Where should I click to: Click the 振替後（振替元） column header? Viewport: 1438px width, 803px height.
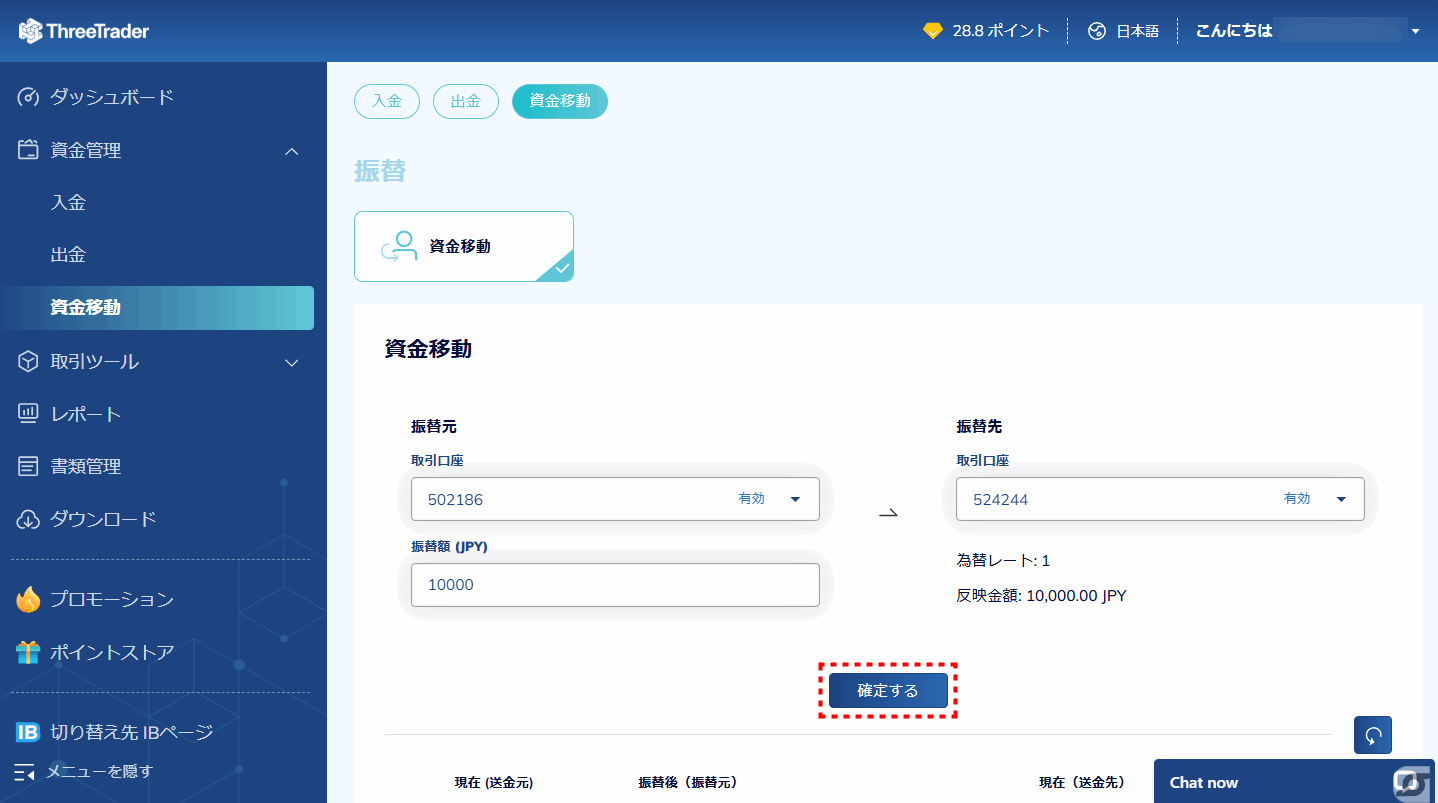click(688, 783)
